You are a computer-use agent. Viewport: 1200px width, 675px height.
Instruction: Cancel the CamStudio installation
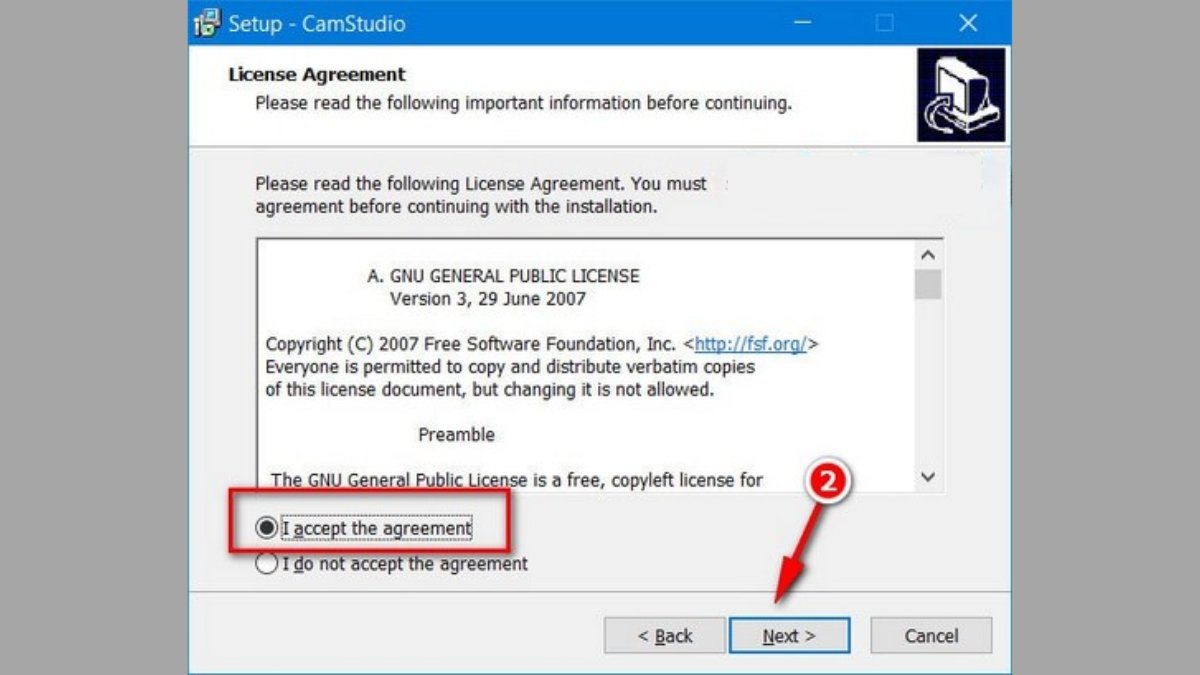coord(931,636)
